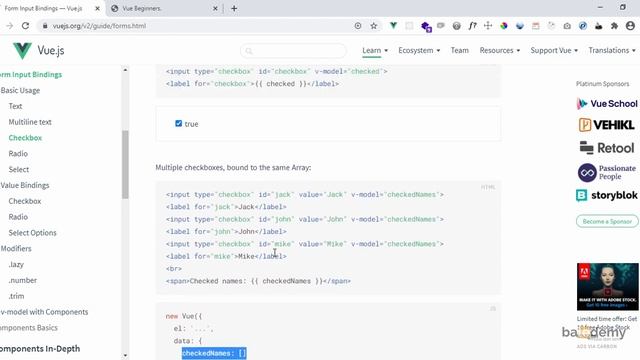Open the Text sidebar link
Viewport: 640px width, 360px height.
point(16,106)
